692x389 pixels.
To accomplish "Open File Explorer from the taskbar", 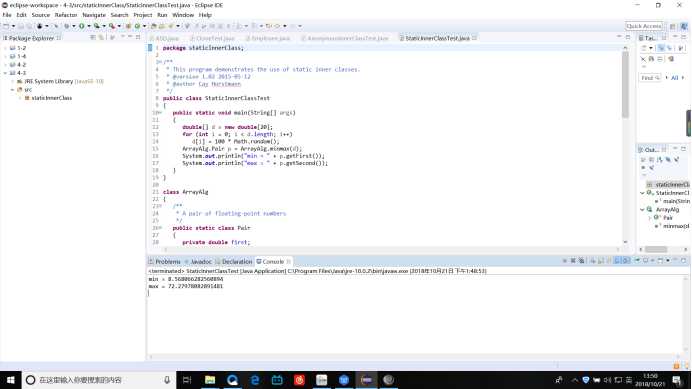I will 210,380.
